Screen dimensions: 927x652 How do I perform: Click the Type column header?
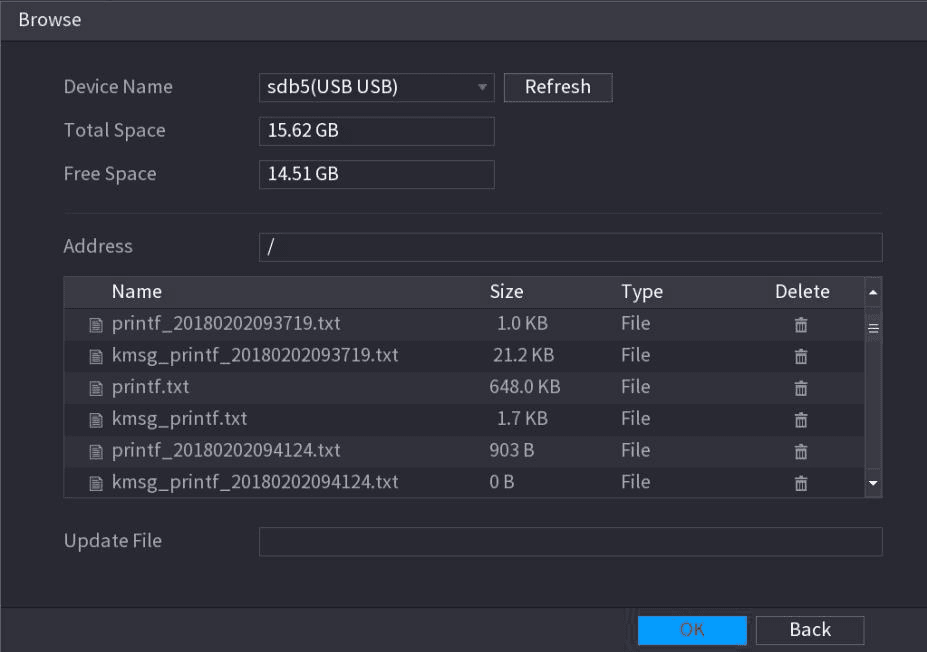(641, 292)
